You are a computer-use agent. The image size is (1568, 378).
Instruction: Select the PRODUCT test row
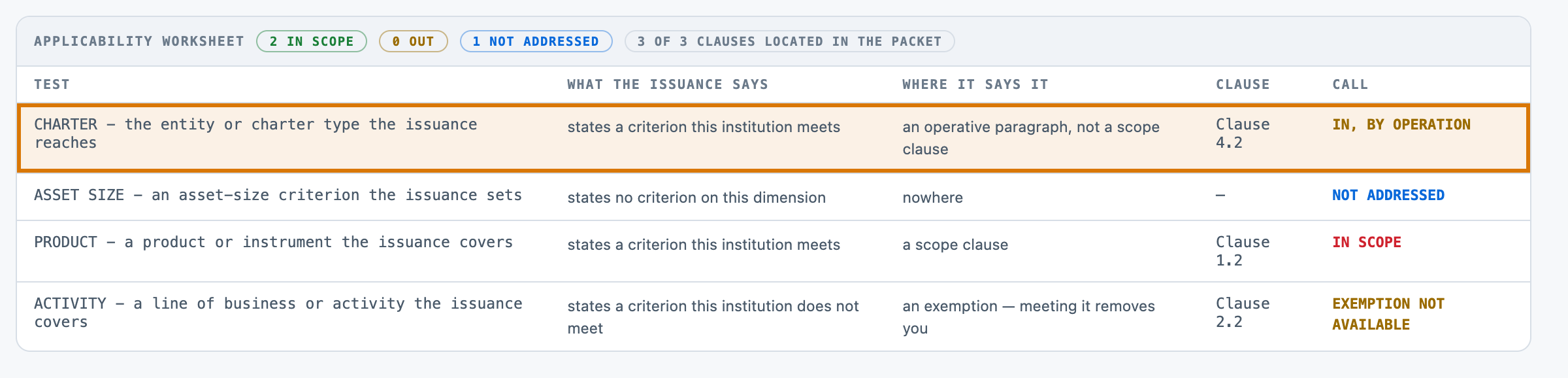click(774, 251)
